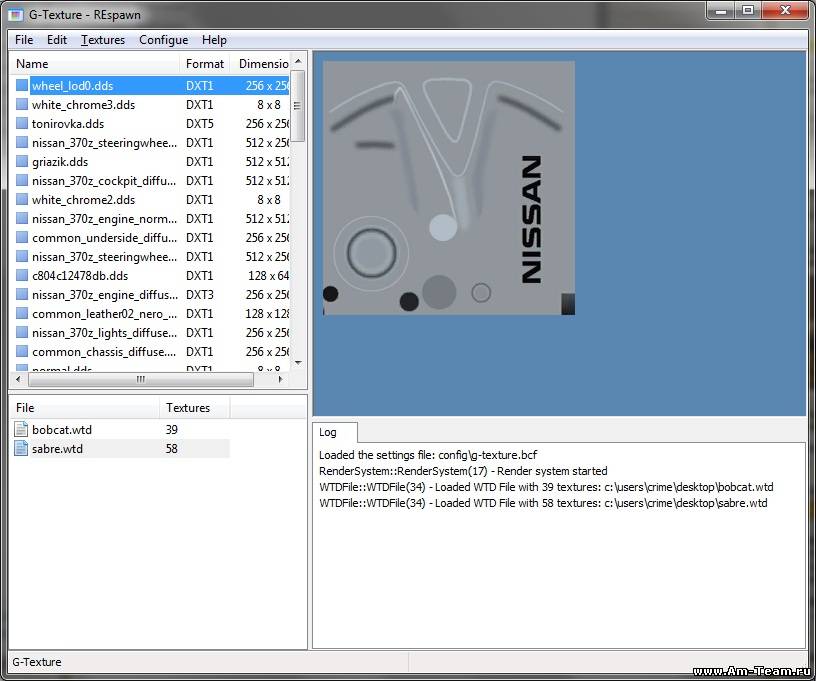Select the tonirovka.dds texture name
This screenshot has height=681, width=816.
(x=68, y=123)
